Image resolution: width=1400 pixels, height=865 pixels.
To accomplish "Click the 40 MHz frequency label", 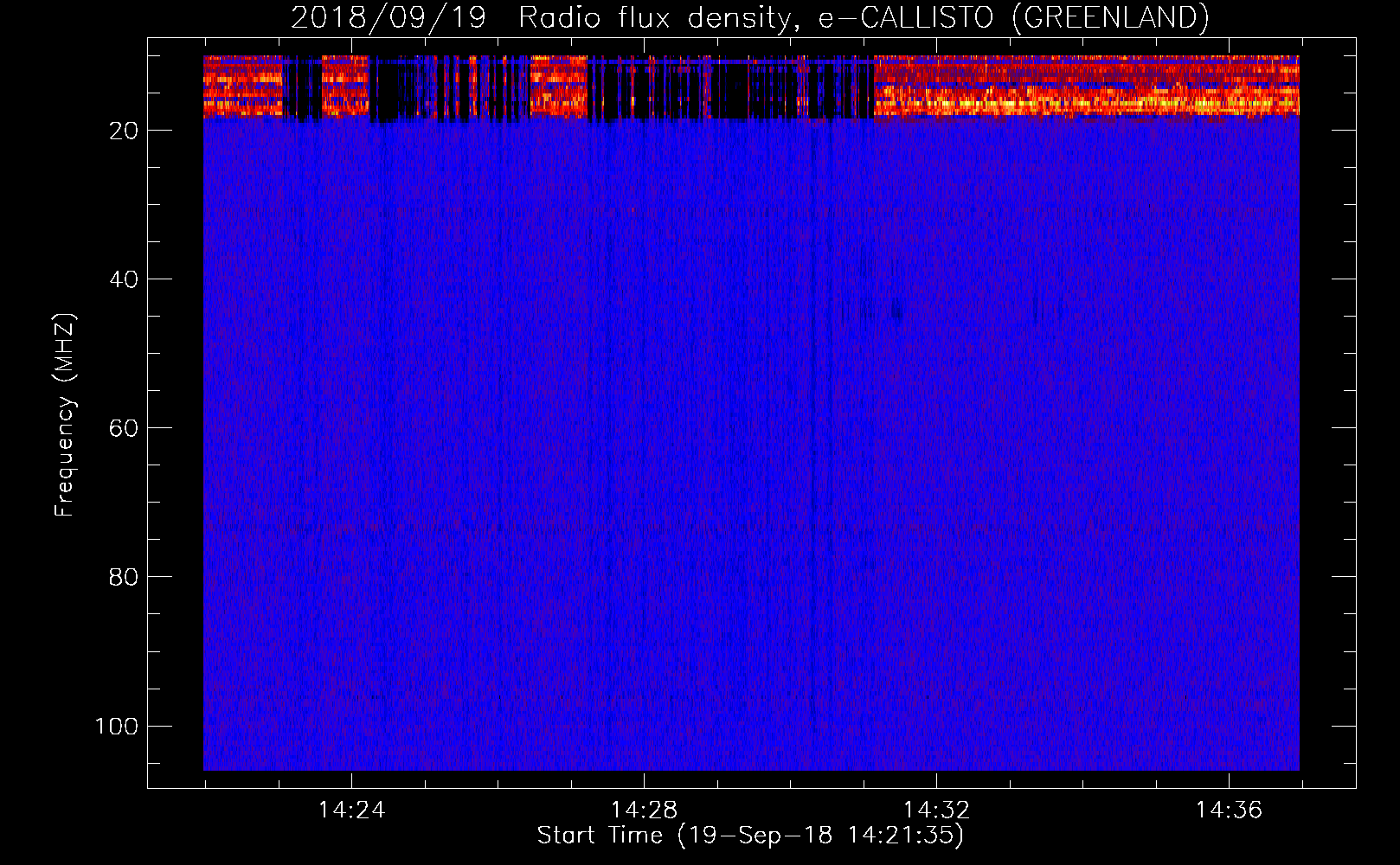I will [x=124, y=279].
